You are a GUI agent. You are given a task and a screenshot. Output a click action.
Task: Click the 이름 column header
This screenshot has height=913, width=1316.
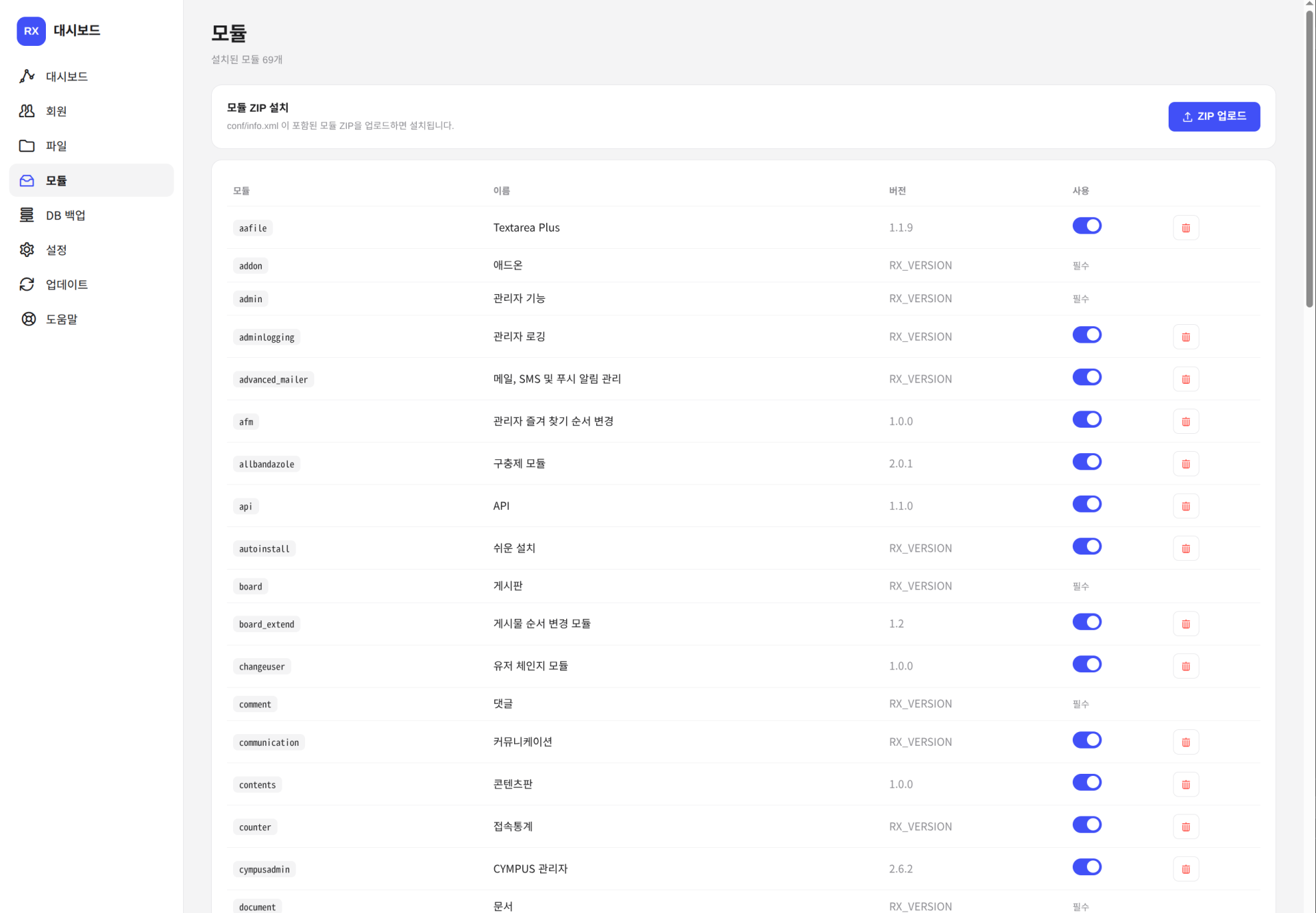501,191
